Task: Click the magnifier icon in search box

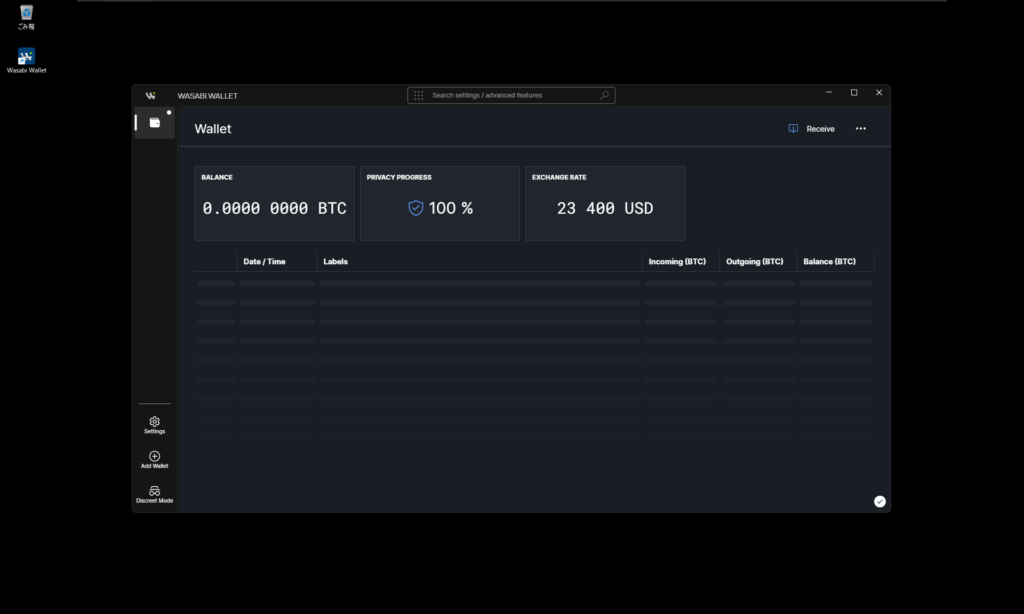Action: click(x=605, y=95)
